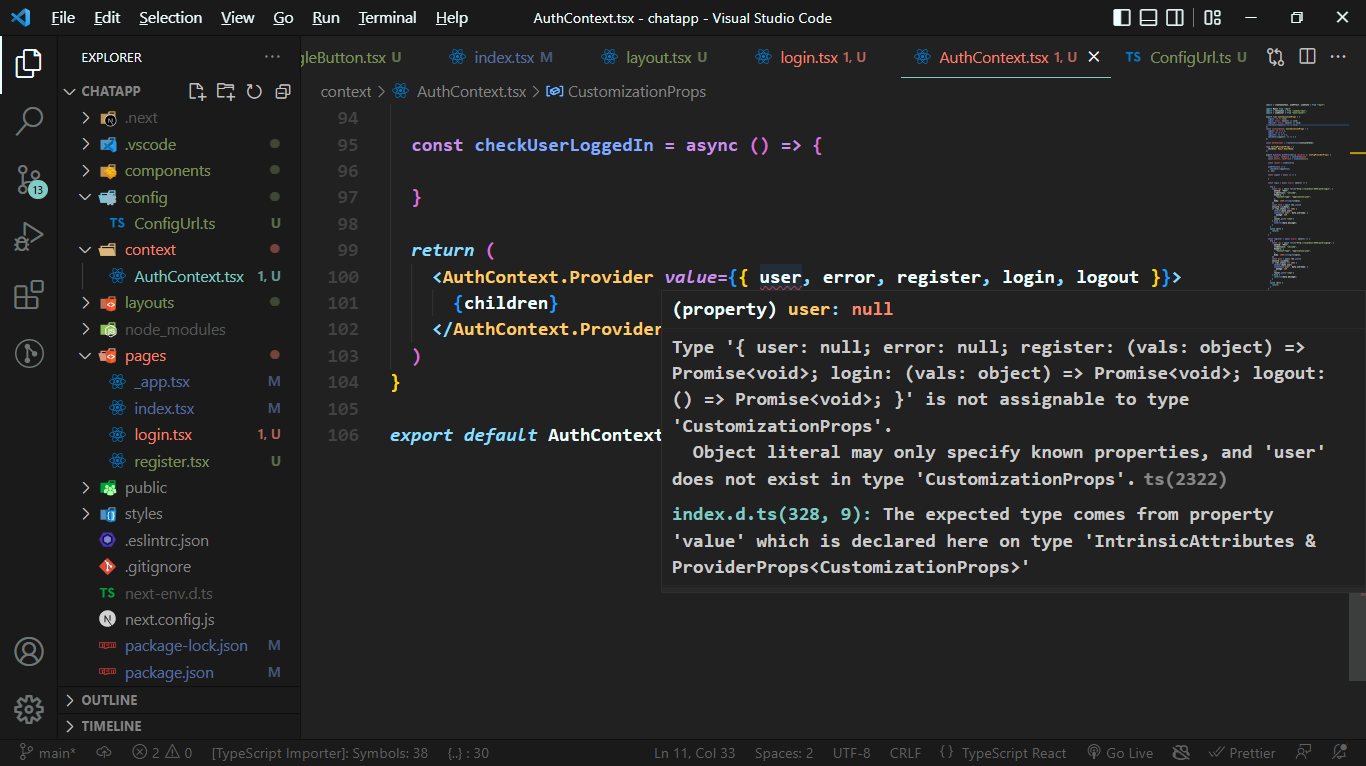The width and height of the screenshot is (1366, 766).
Task: Open the Explorer view in activity bar
Action: click(x=29, y=64)
